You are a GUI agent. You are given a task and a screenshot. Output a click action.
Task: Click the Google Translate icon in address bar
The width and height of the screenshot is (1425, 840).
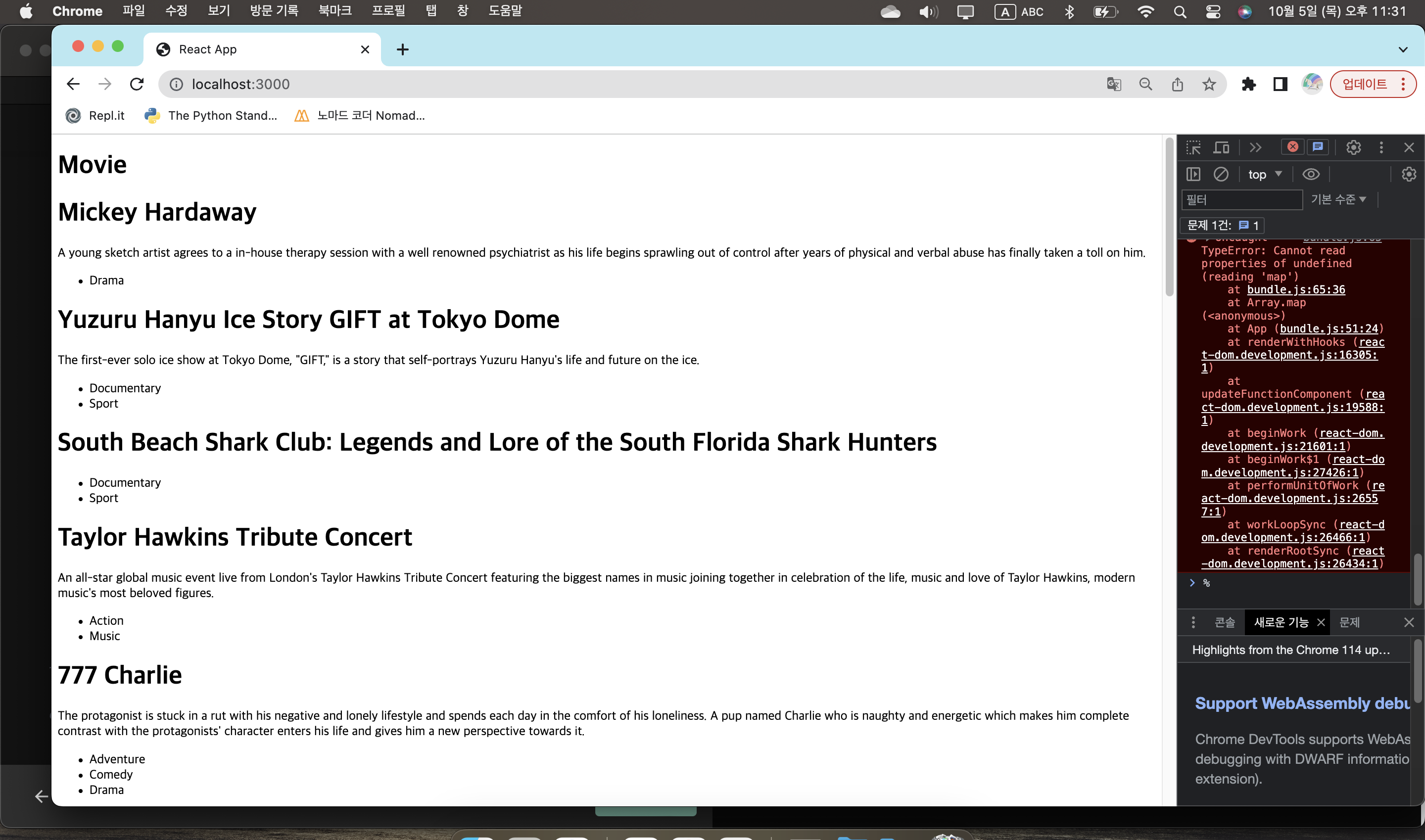pyautogui.click(x=1113, y=84)
